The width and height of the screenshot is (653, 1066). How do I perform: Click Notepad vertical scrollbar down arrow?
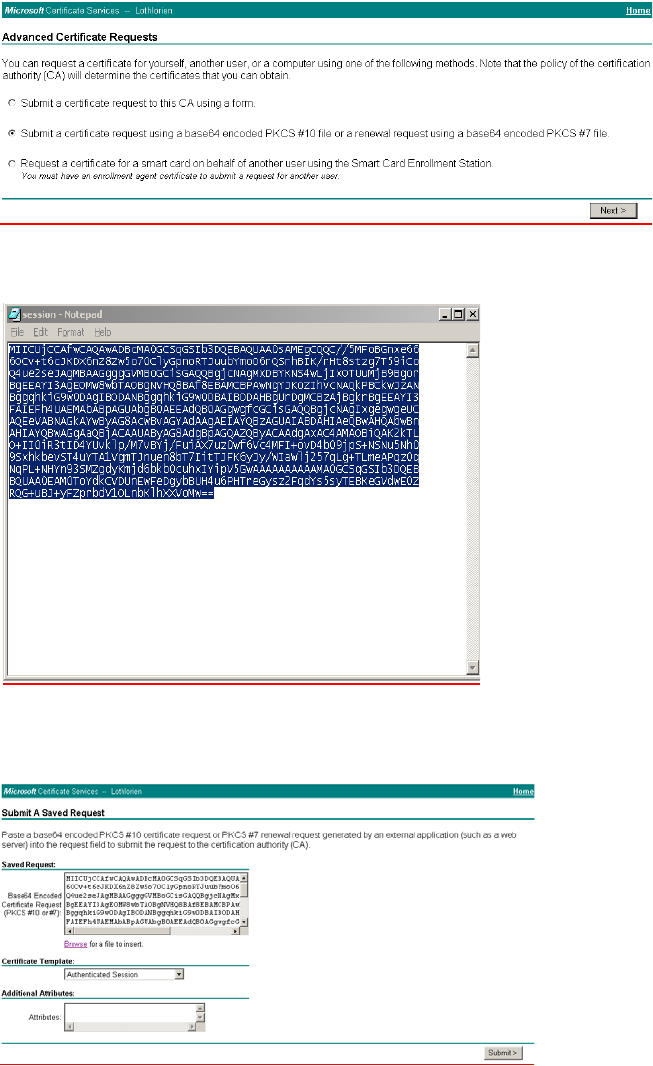point(473,668)
